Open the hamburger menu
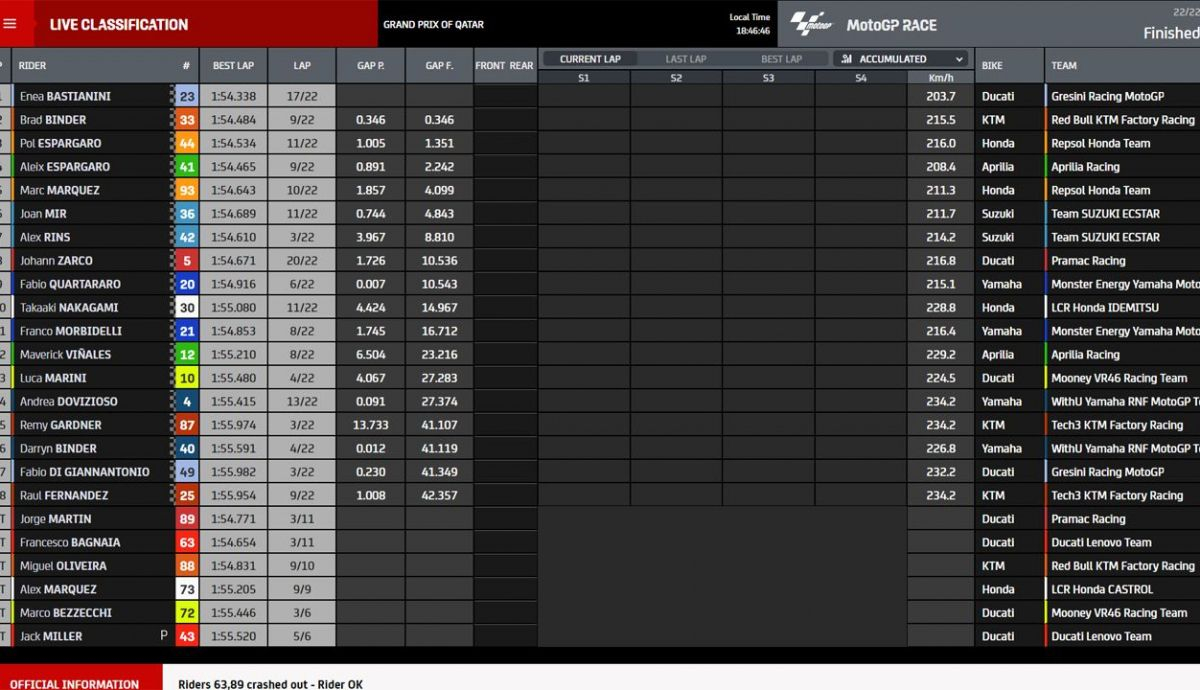The width and height of the screenshot is (1200, 690). point(10,24)
